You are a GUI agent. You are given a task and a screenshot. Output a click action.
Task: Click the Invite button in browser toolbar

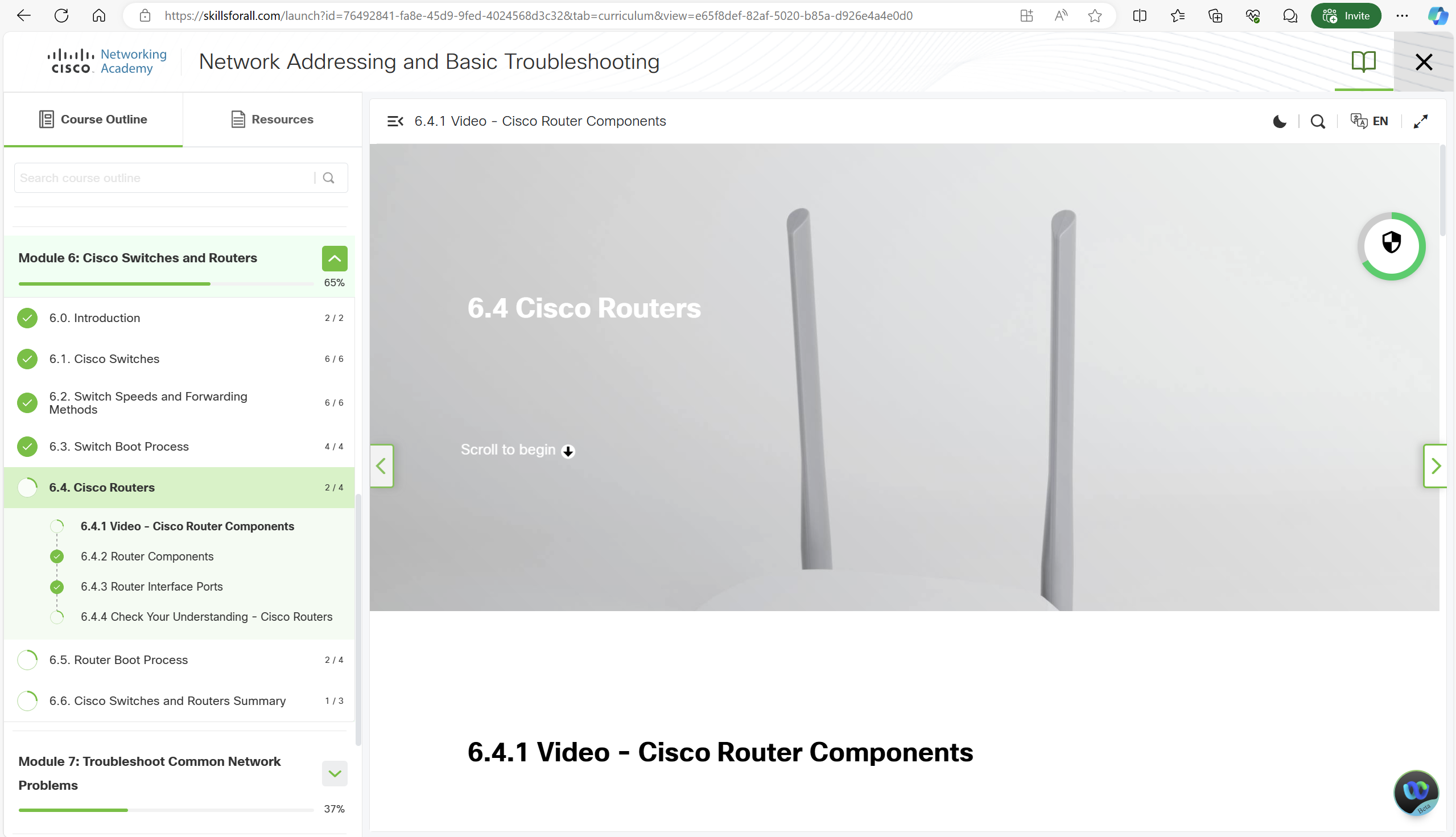tap(1346, 15)
